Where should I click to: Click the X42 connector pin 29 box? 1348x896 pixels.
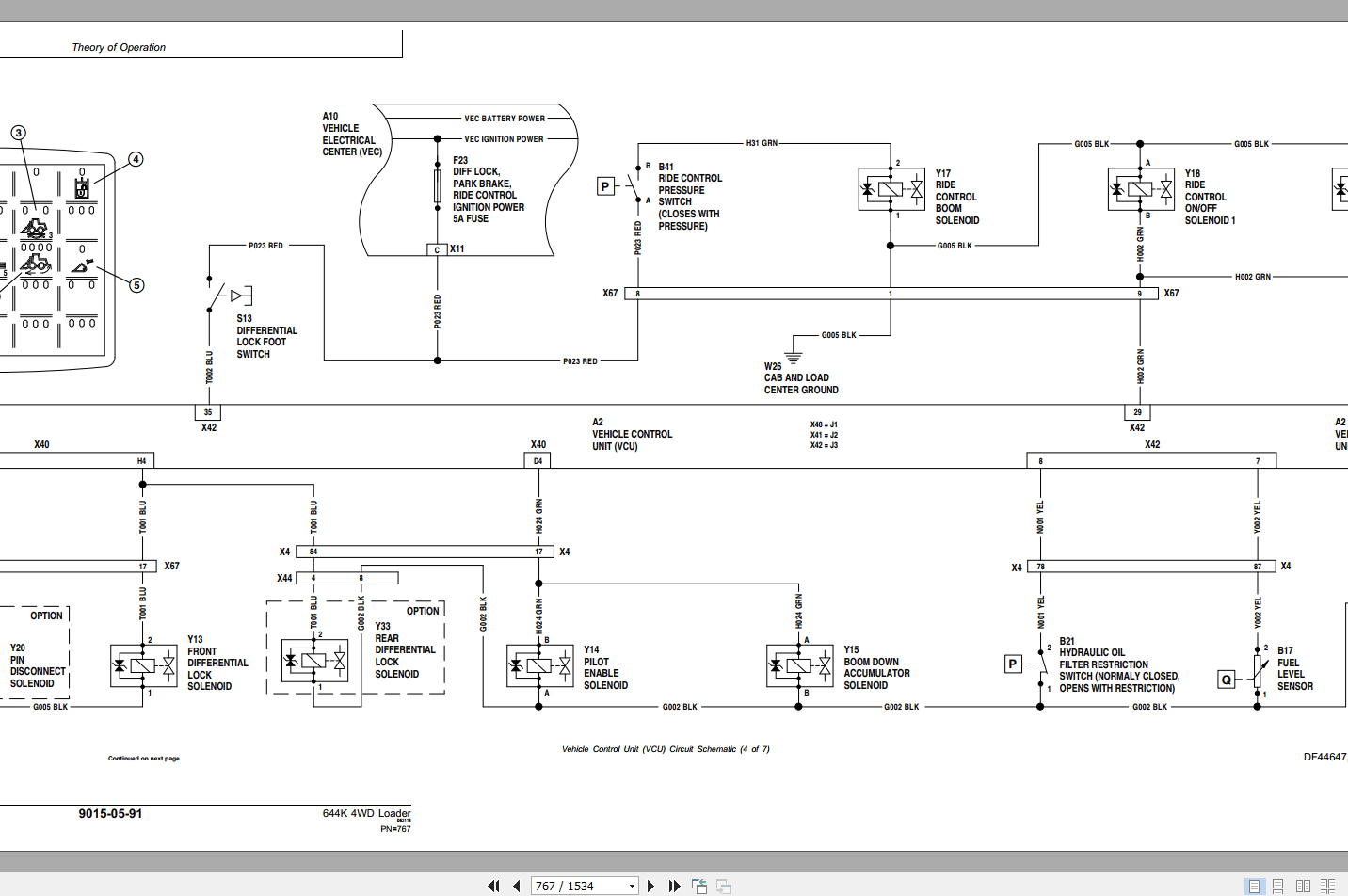(x=1137, y=412)
